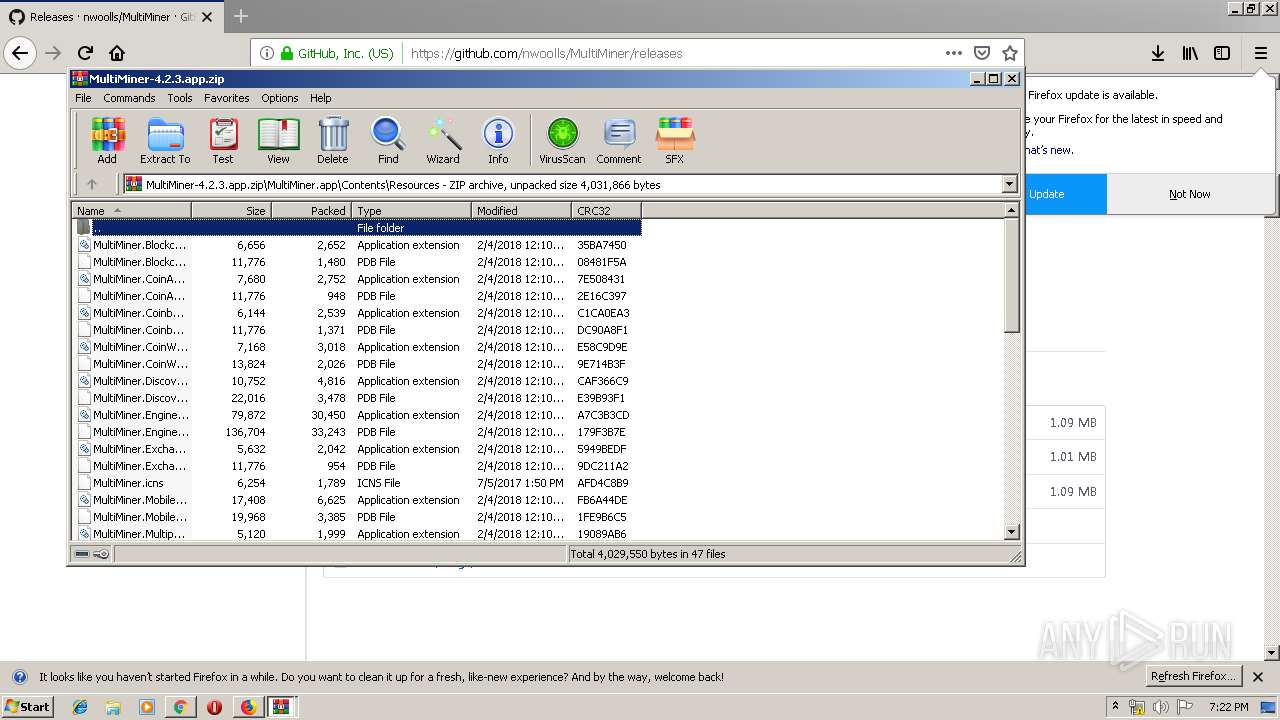1280x720 pixels.
Task: Go up one folder level
Action: [92, 184]
